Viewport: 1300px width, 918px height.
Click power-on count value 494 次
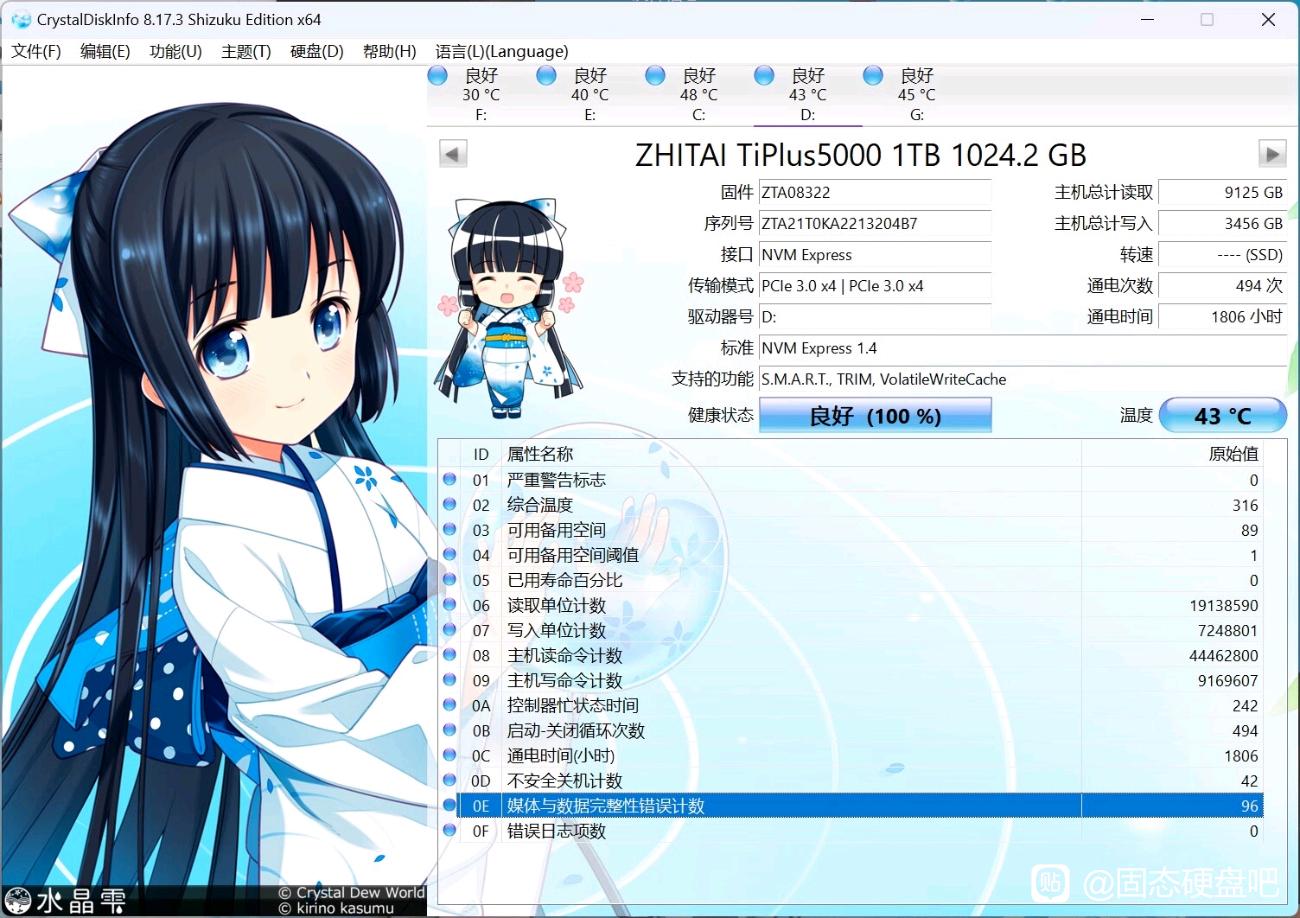pos(1222,285)
